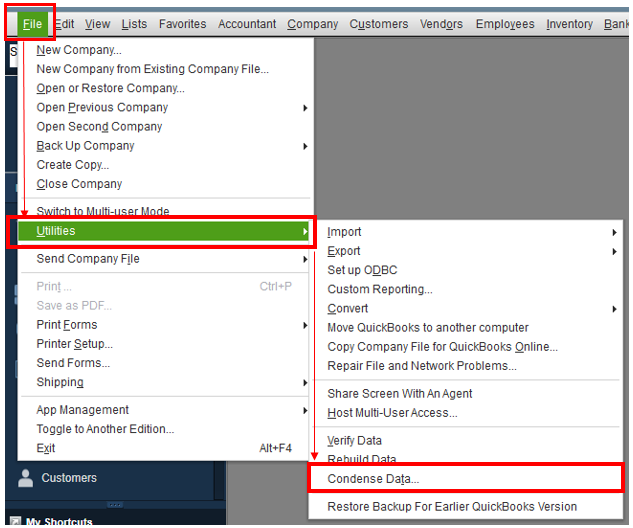Viewport: 633px width, 528px height.
Task: Select New Company from Existing Company File
Action: coord(166,69)
